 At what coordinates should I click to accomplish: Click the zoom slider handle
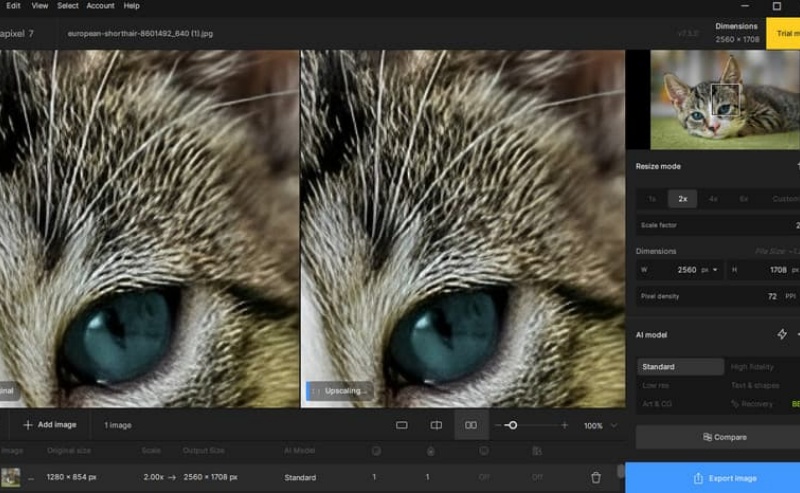tap(512, 425)
